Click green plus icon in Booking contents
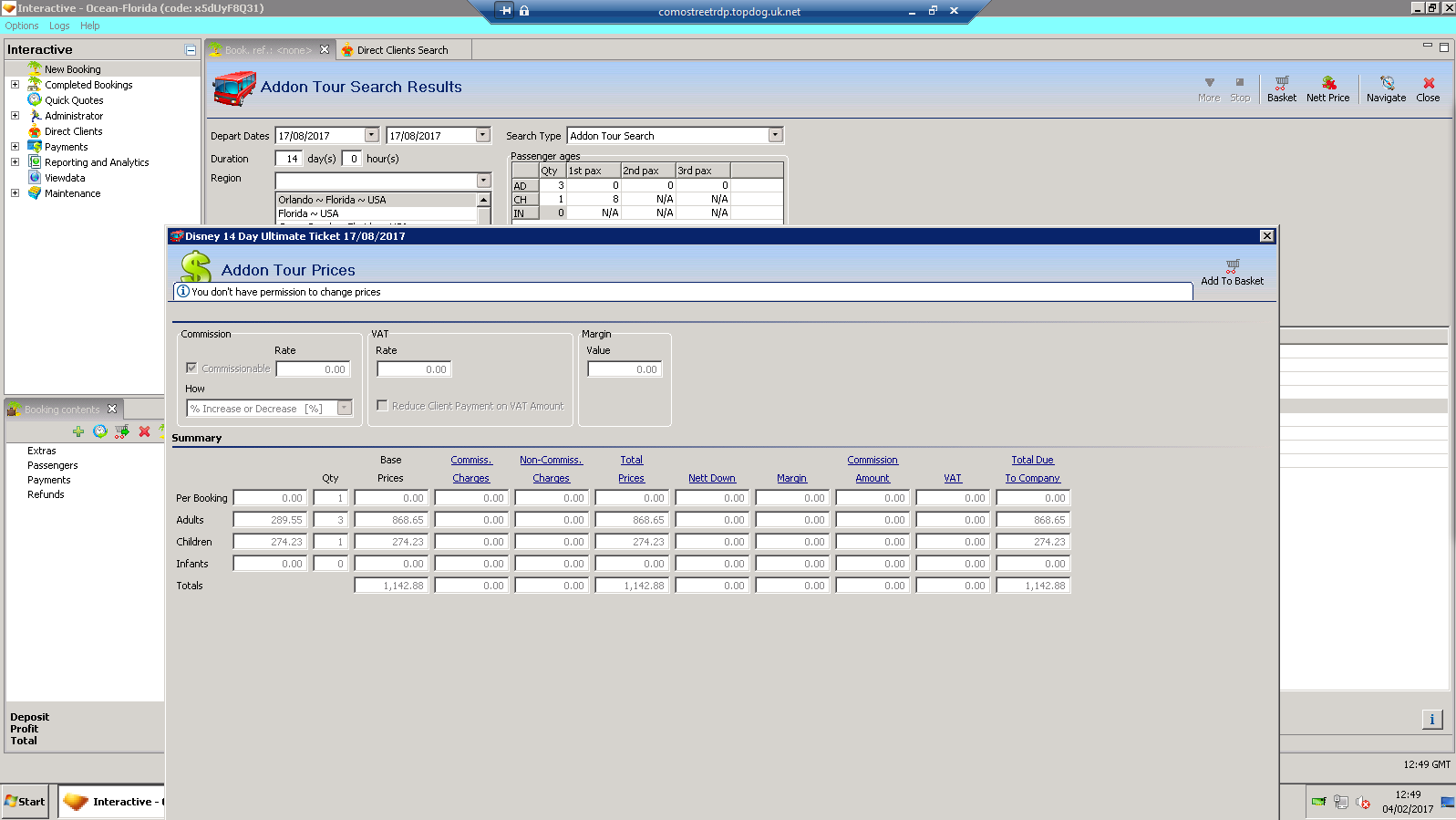 click(x=78, y=431)
